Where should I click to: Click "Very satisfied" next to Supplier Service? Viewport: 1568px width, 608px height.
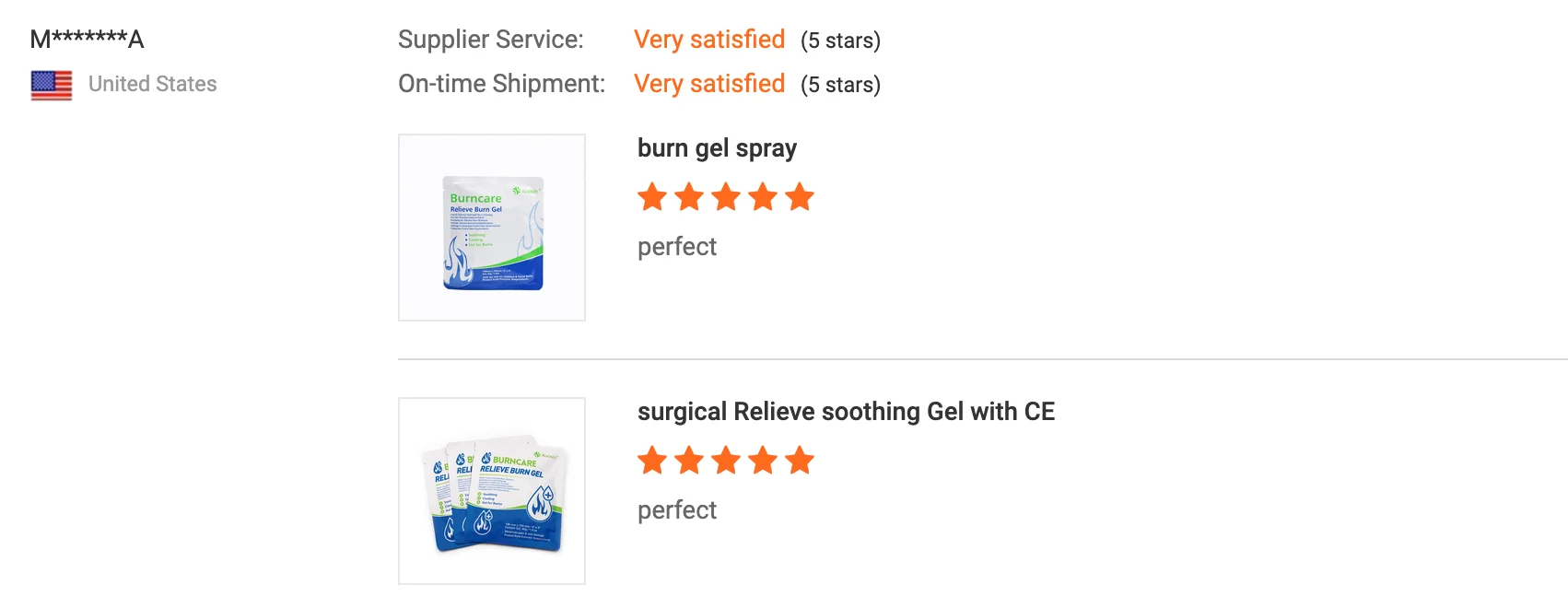click(709, 40)
